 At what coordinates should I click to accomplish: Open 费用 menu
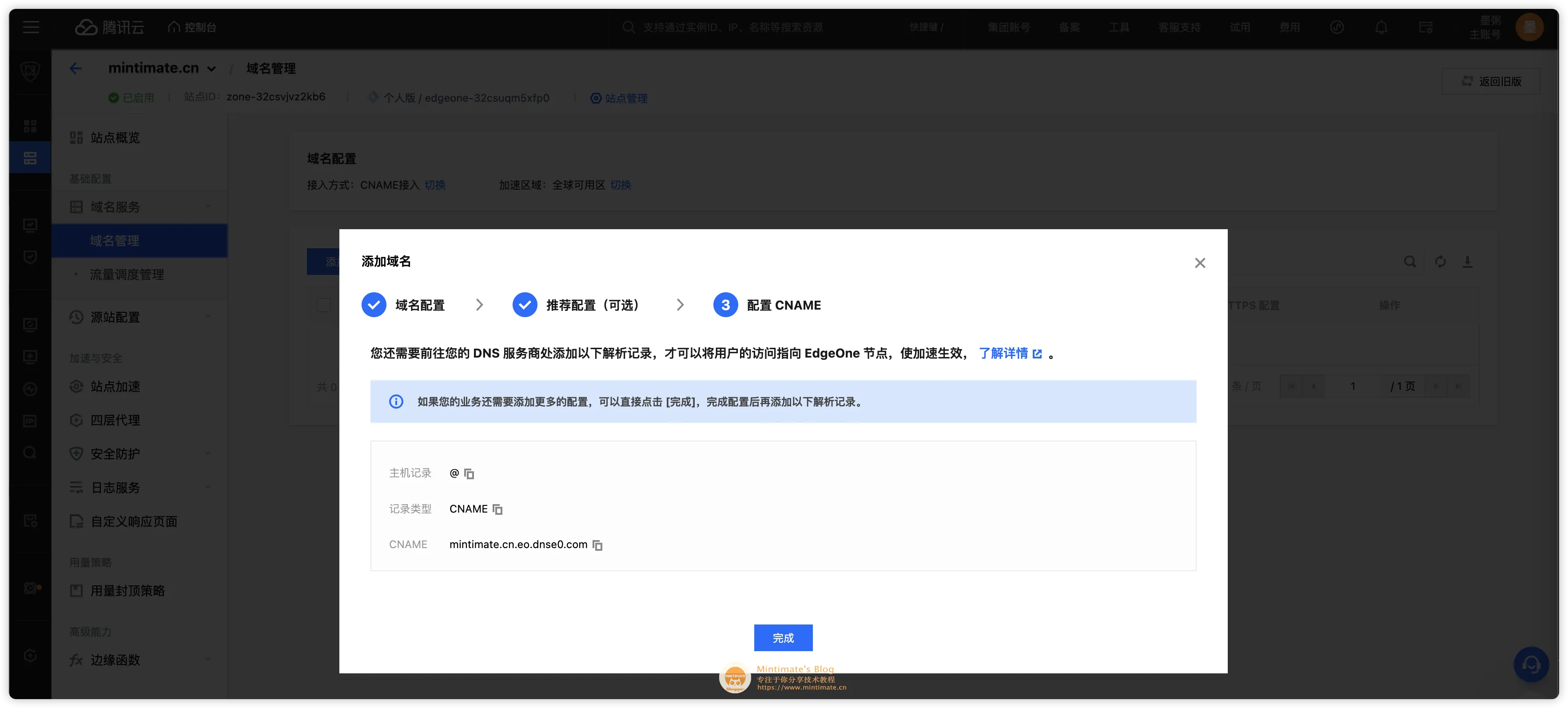coord(1289,28)
